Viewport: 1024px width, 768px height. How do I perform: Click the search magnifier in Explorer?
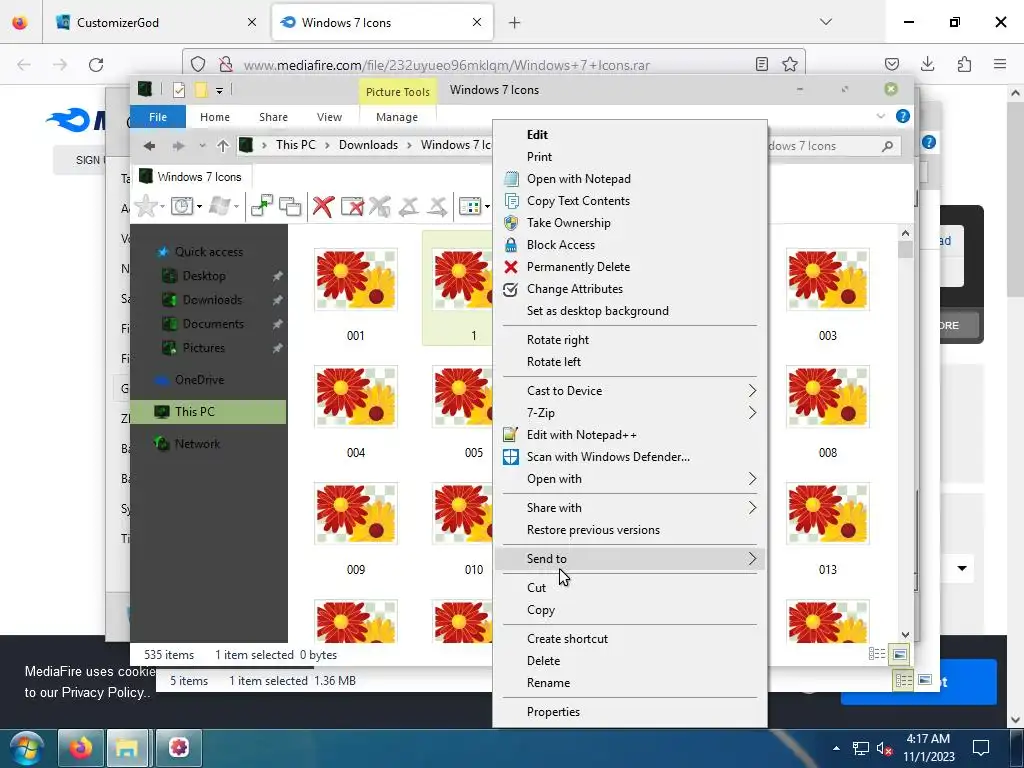point(887,146)
